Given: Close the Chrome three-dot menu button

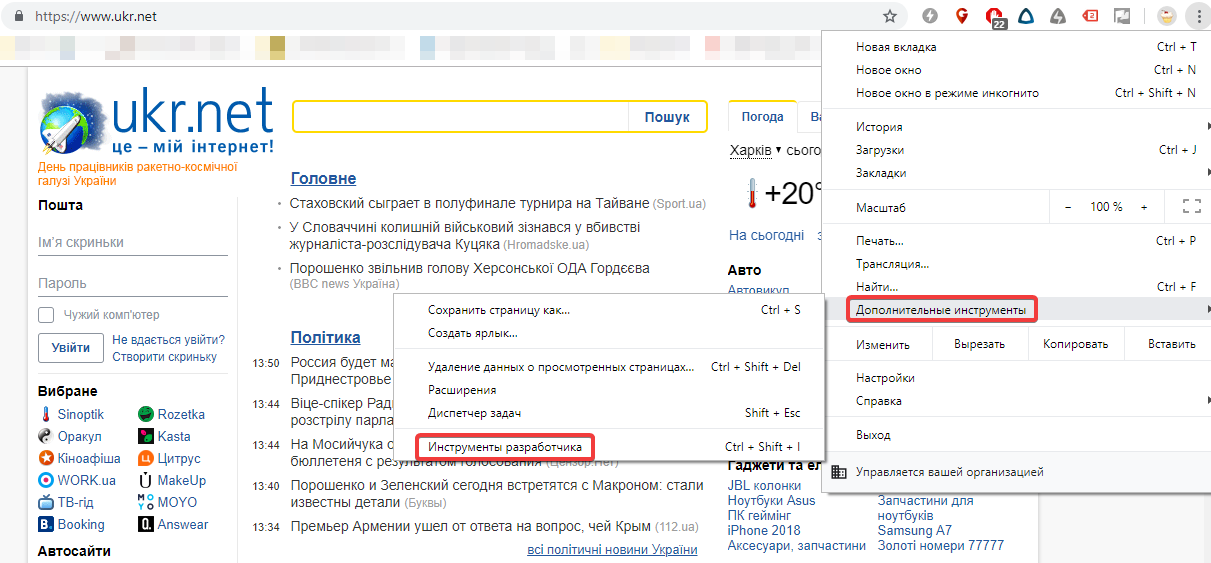Looking at the screenshot, I should 1197,16.
